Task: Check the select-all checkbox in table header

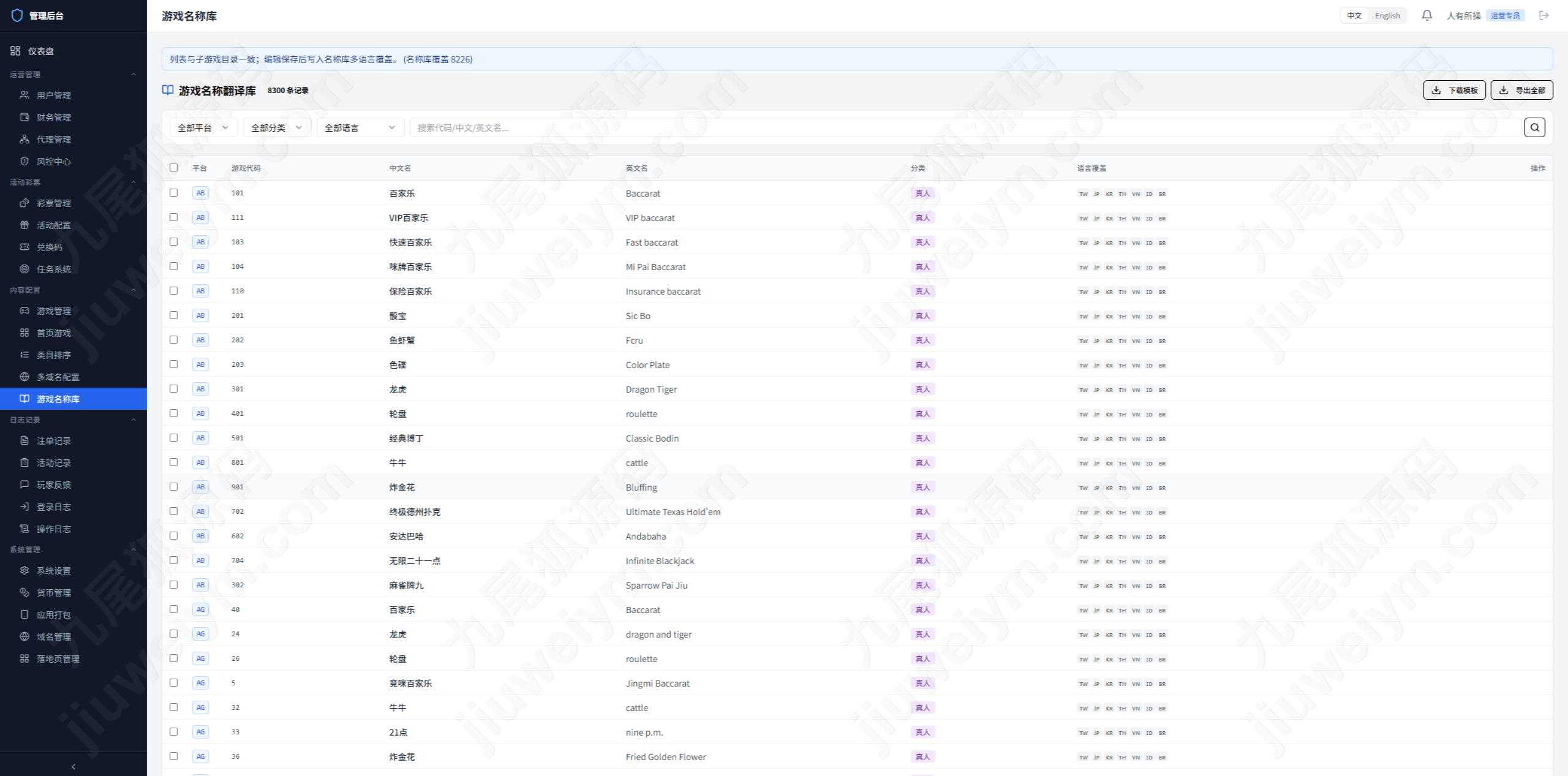Action: pos(174,167)
